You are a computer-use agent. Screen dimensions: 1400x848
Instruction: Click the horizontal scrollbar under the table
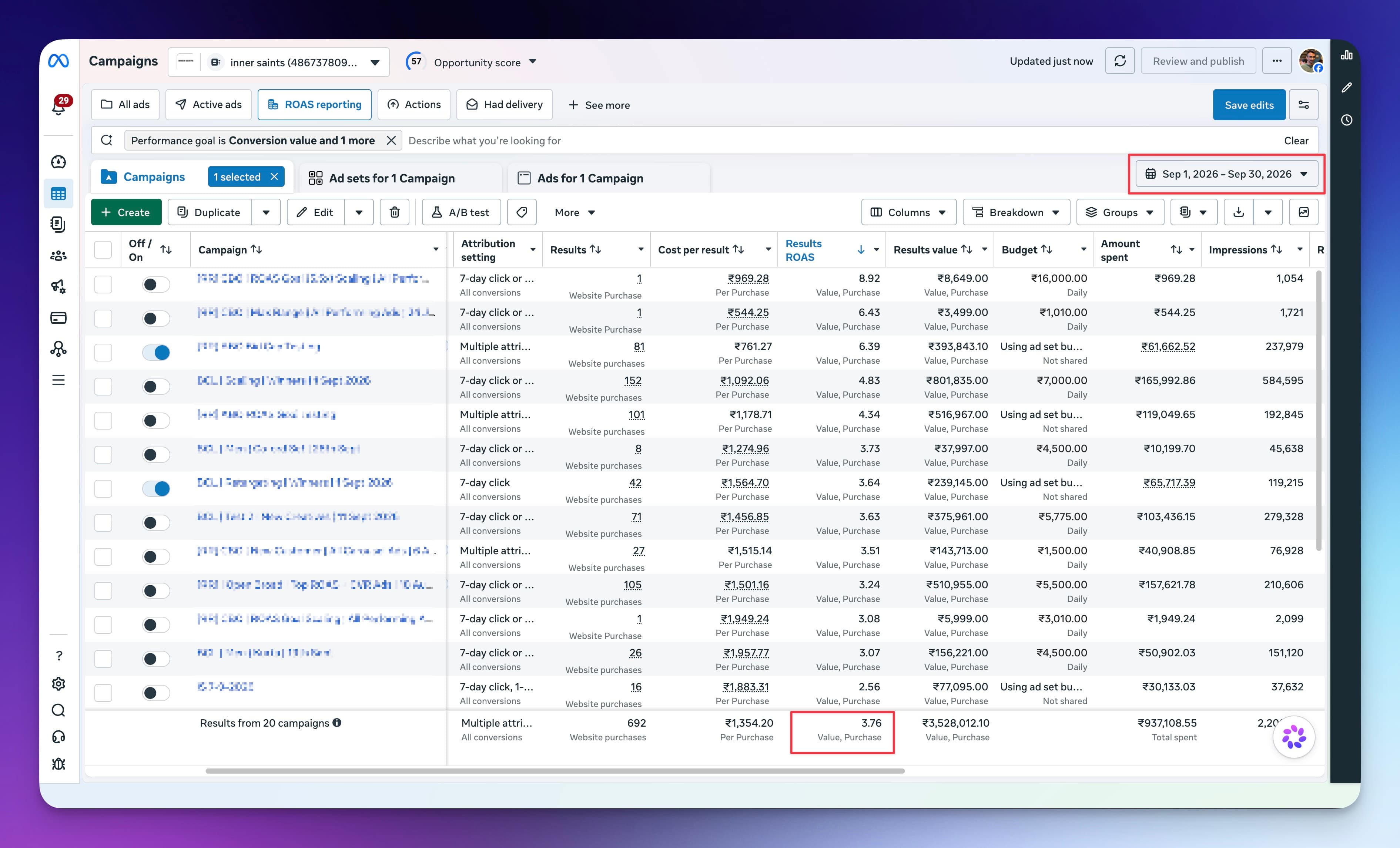point(555,771)
